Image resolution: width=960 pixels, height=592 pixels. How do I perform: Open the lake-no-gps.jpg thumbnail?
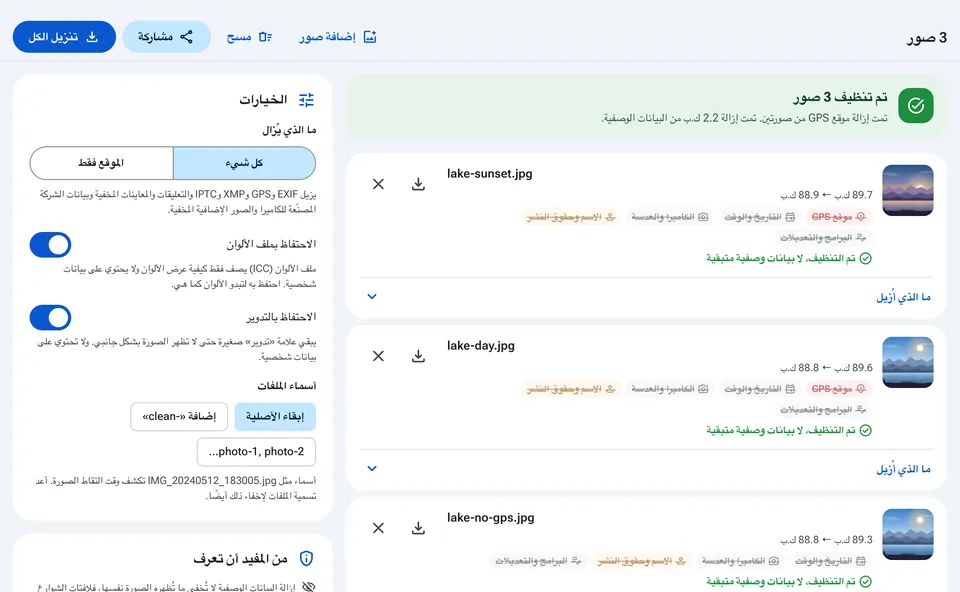click(x=908, y=534)
